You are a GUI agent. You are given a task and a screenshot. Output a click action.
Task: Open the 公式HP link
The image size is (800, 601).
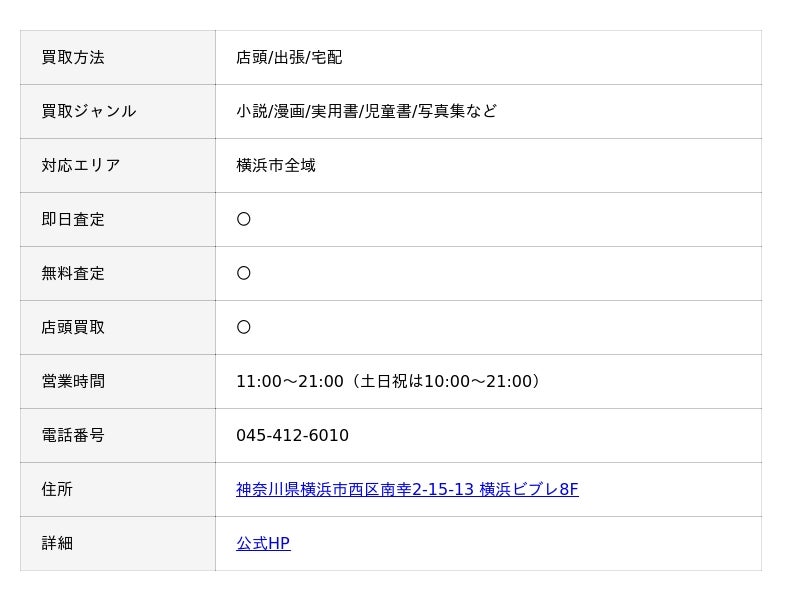263,543
